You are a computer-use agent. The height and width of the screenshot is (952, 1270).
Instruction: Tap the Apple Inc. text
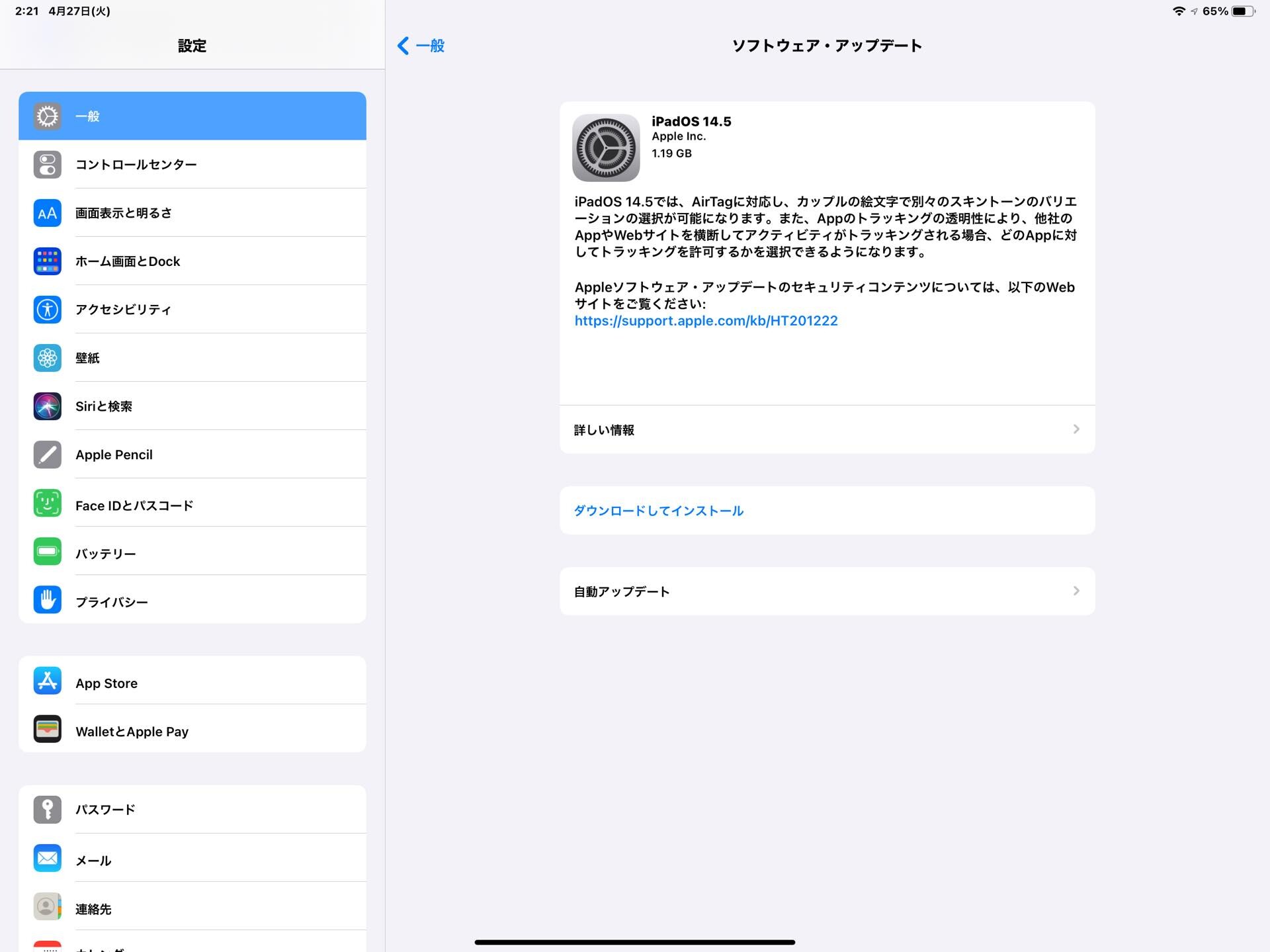click(679, 136)
